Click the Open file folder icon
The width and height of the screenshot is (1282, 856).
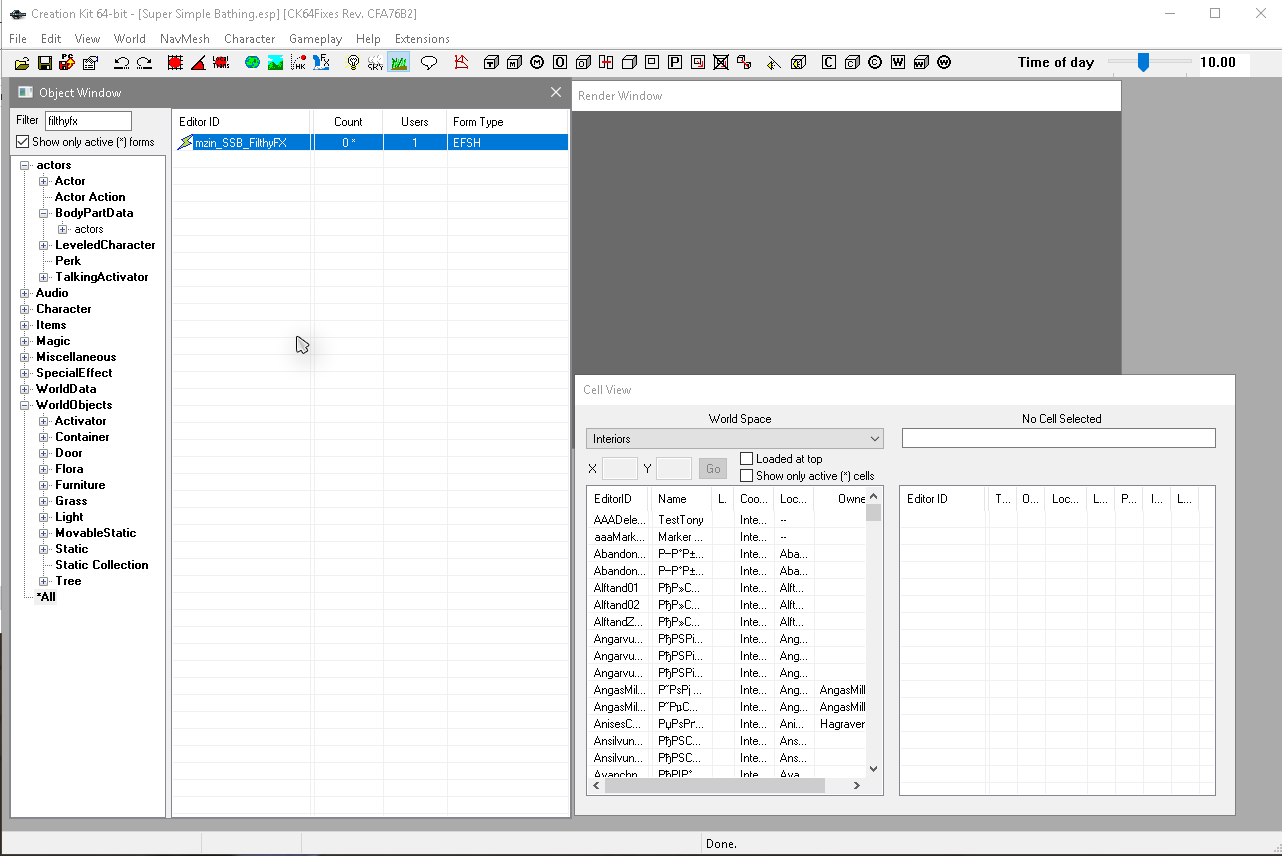(x=22, y=63)
